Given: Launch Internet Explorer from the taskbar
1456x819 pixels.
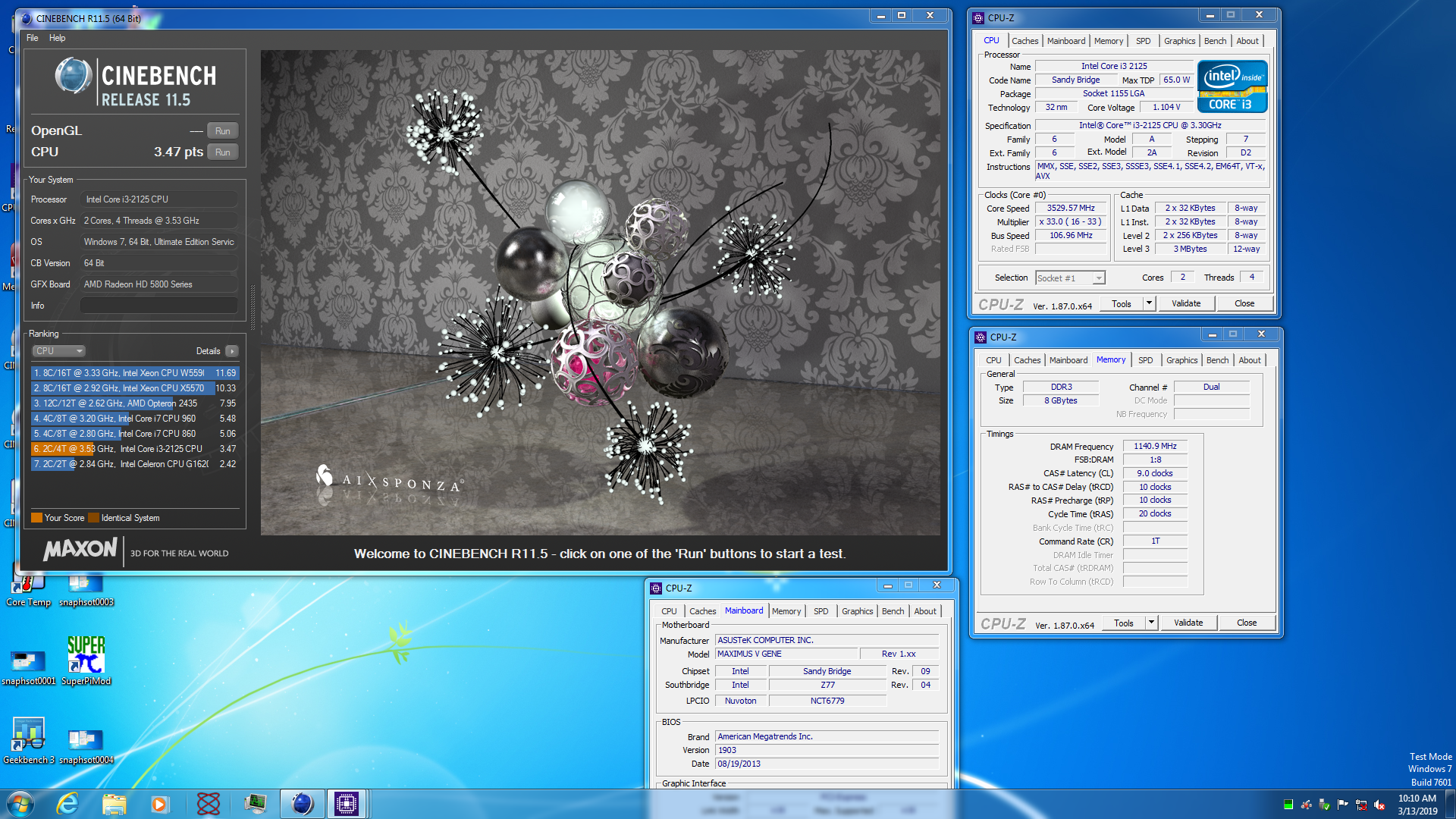Looking at the screenshot, I should pos(67,804).
